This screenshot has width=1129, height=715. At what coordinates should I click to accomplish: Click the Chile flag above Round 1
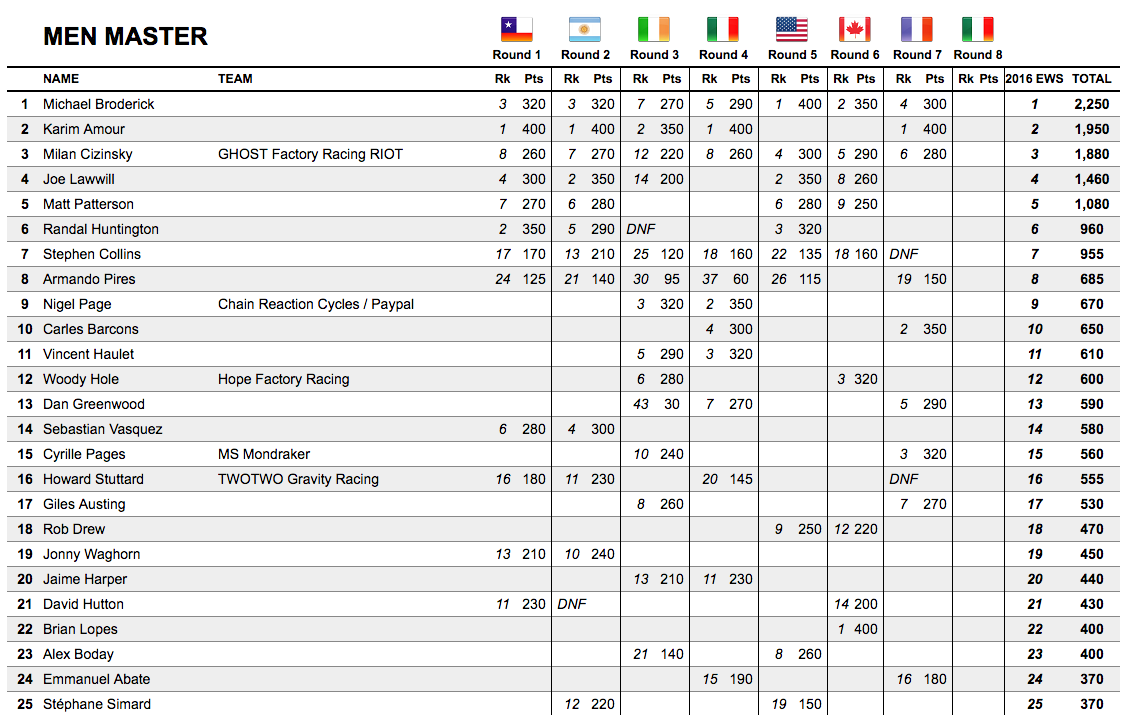pyautogui.click(x=517, y=29)
